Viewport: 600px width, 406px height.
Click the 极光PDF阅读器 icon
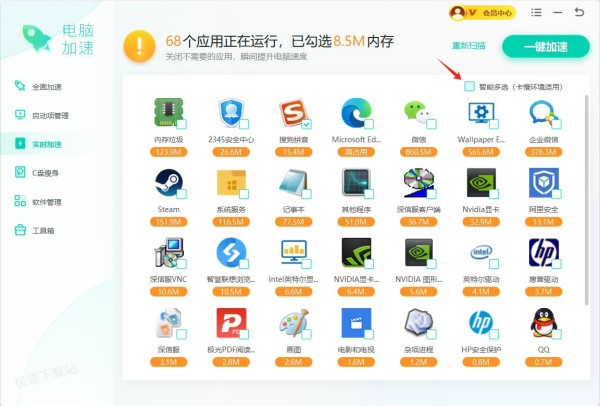231,323
